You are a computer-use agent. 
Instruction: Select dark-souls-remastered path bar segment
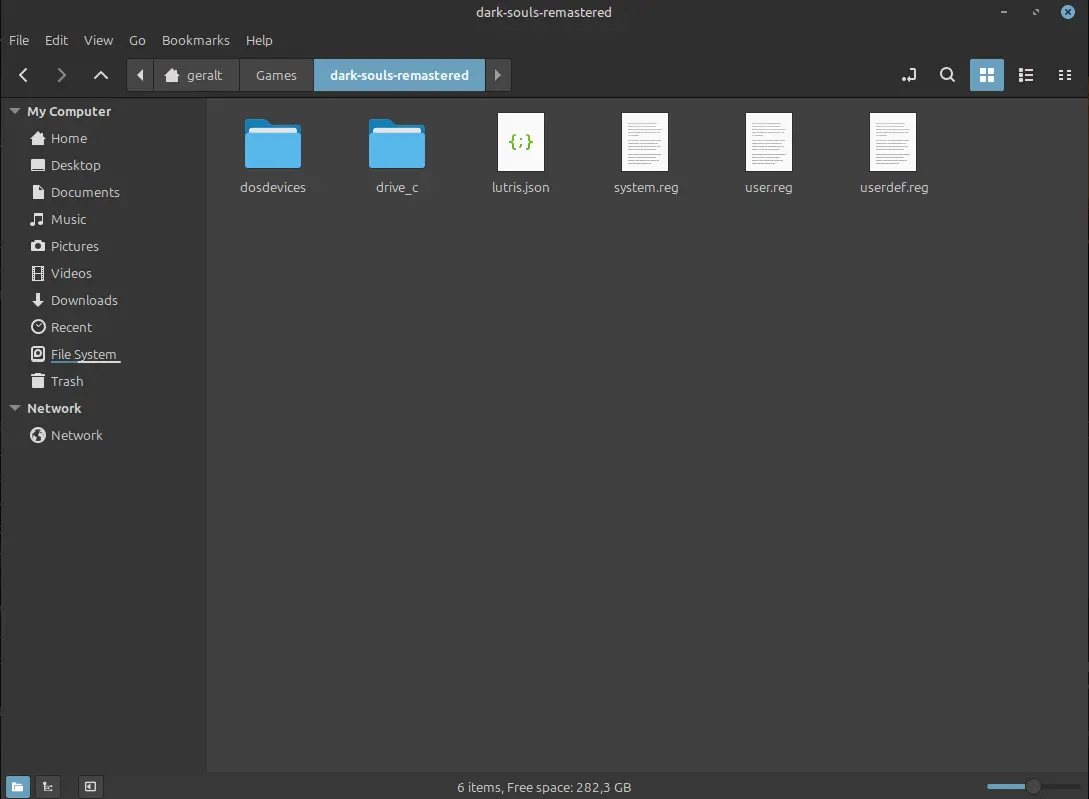click(399, 75)
